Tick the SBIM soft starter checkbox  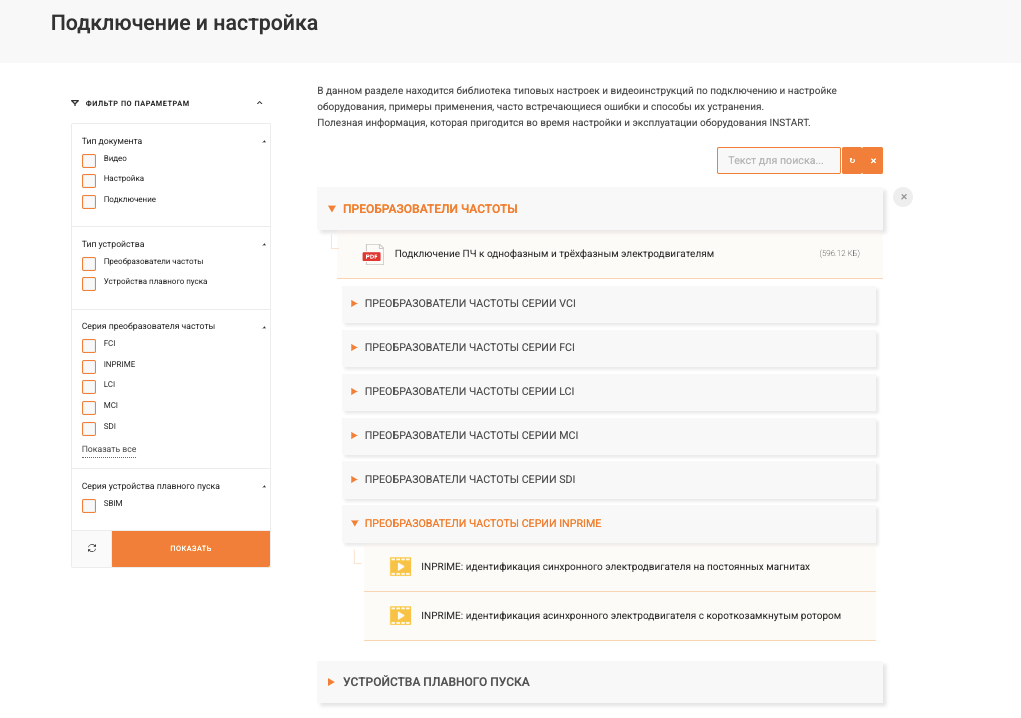(89, 505)
